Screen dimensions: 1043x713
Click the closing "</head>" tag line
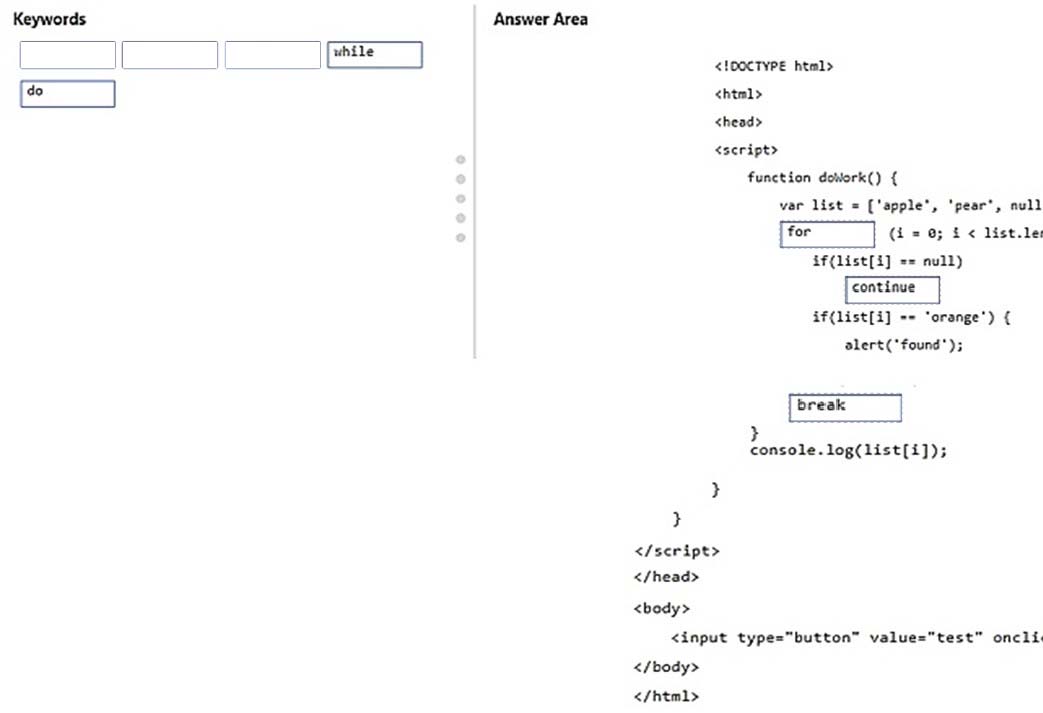(x=667, y=577)
